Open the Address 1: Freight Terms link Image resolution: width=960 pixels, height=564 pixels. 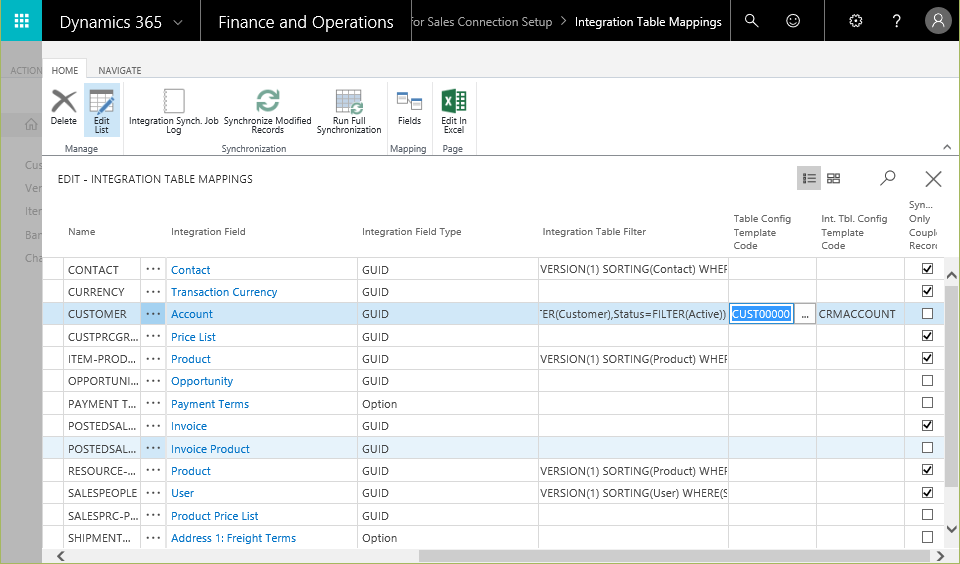coord(233,538)
